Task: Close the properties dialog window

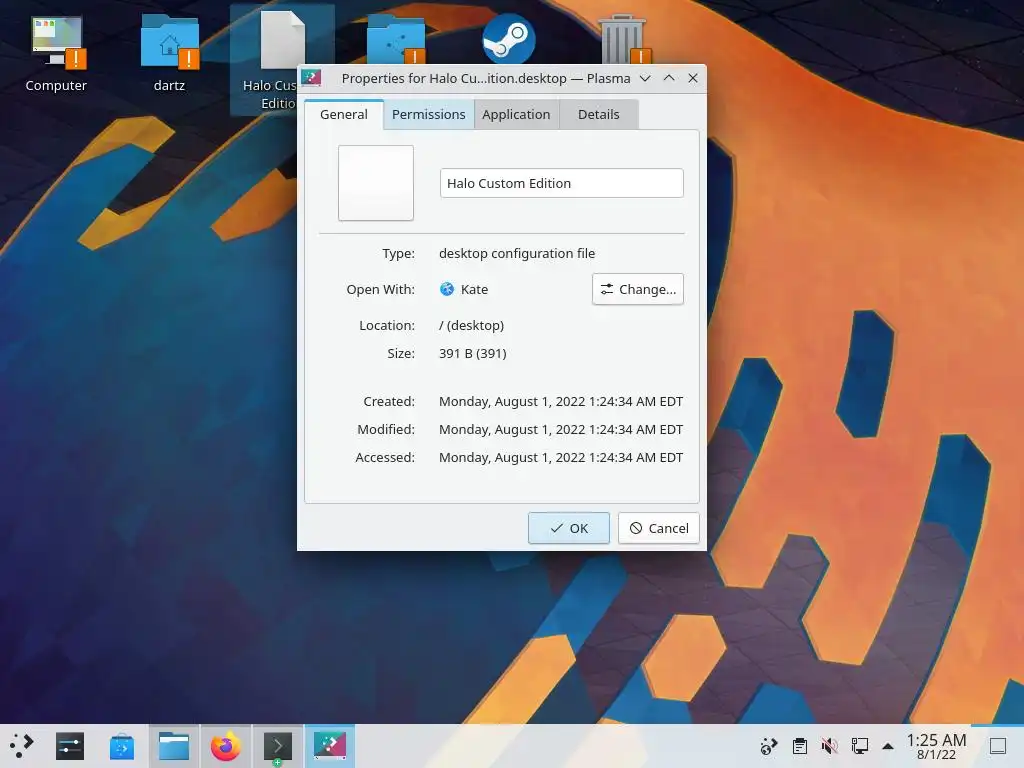Action: point(693,78)
